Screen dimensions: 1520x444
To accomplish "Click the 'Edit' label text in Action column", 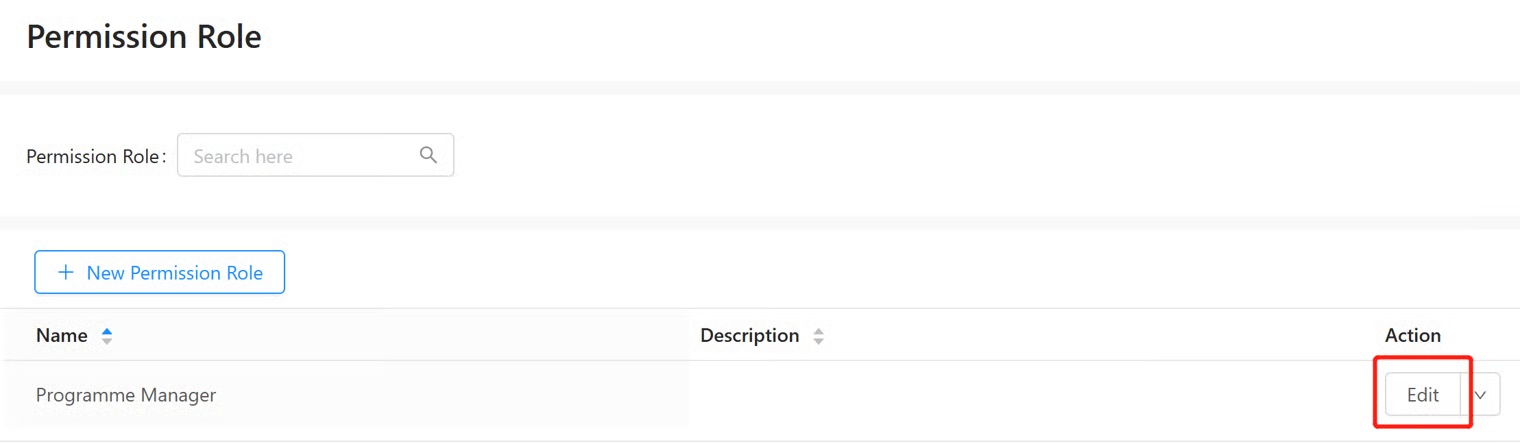I will tap(1422, 395).
